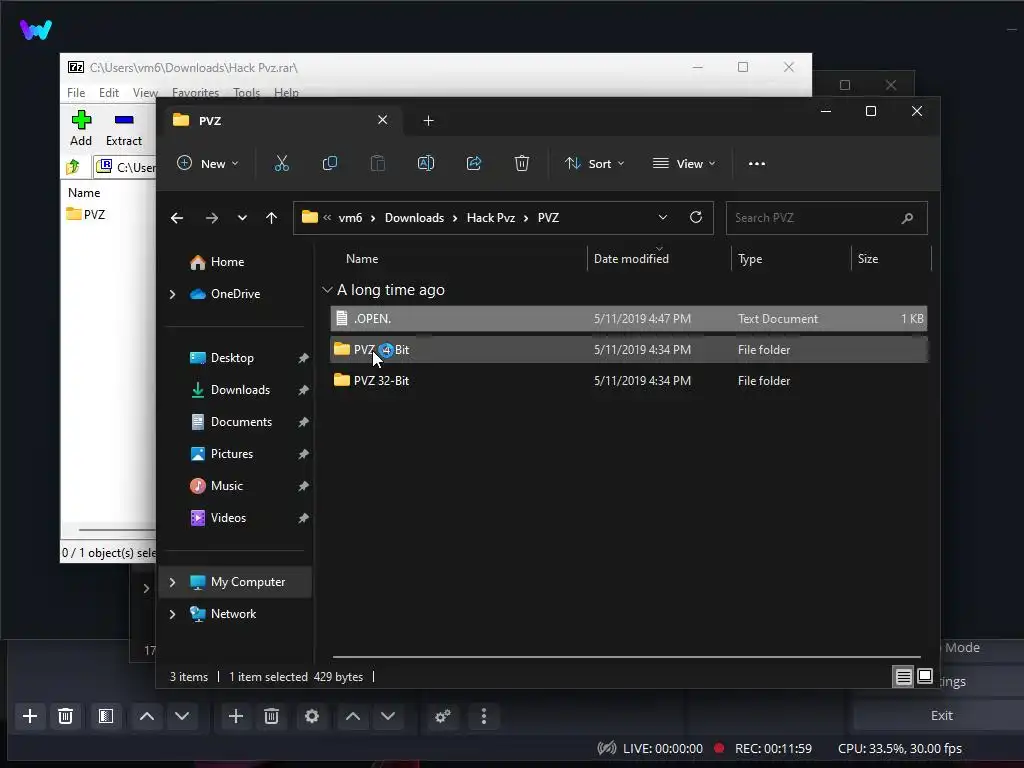Select the .OPEN. text document
This screenshot has width=1024, height=768.
tap(628, 319)
